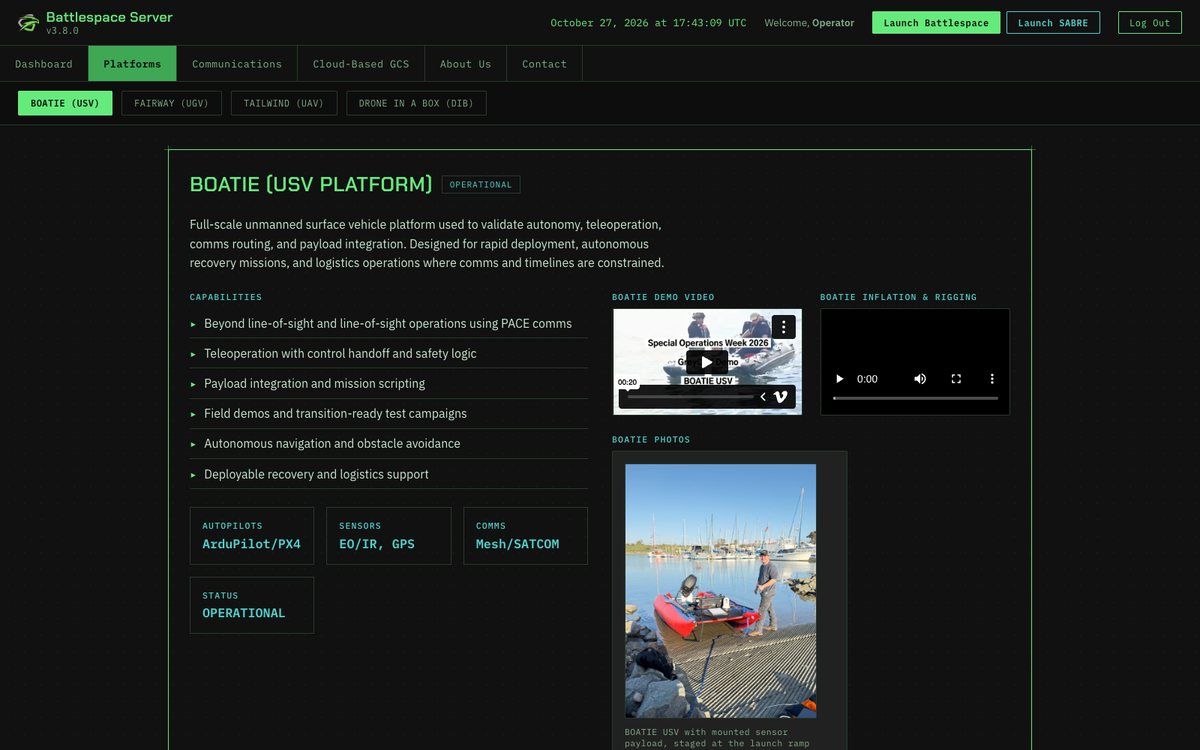This screenshot has width=1200, height=750.
Task: Click the photo caption about sensor payload
Action: pyautogui.click(x=717, y=738)
